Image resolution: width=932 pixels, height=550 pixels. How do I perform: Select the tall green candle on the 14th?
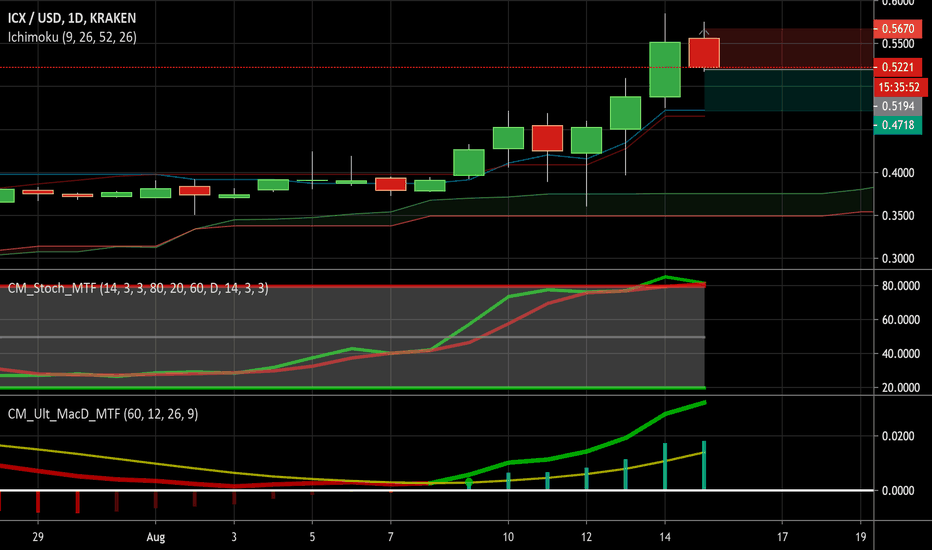pos(665,70)
